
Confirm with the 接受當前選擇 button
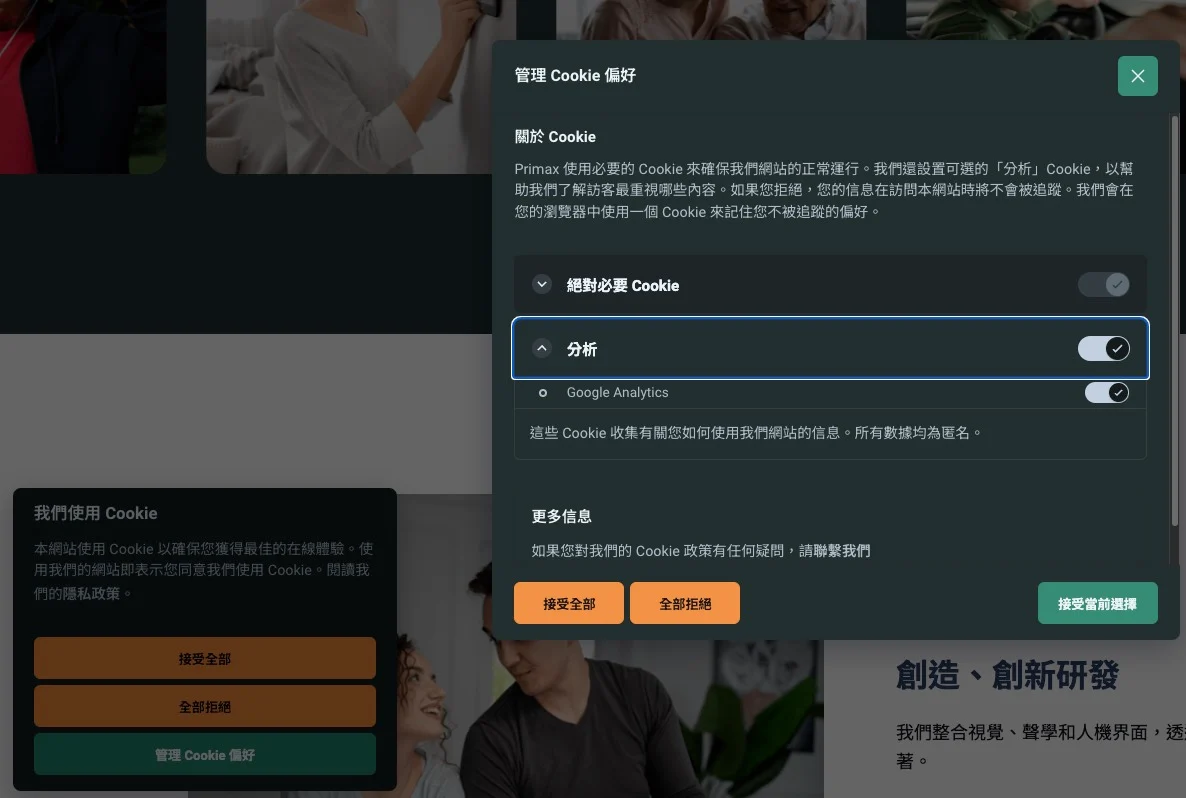click(x=1097, y=604)
